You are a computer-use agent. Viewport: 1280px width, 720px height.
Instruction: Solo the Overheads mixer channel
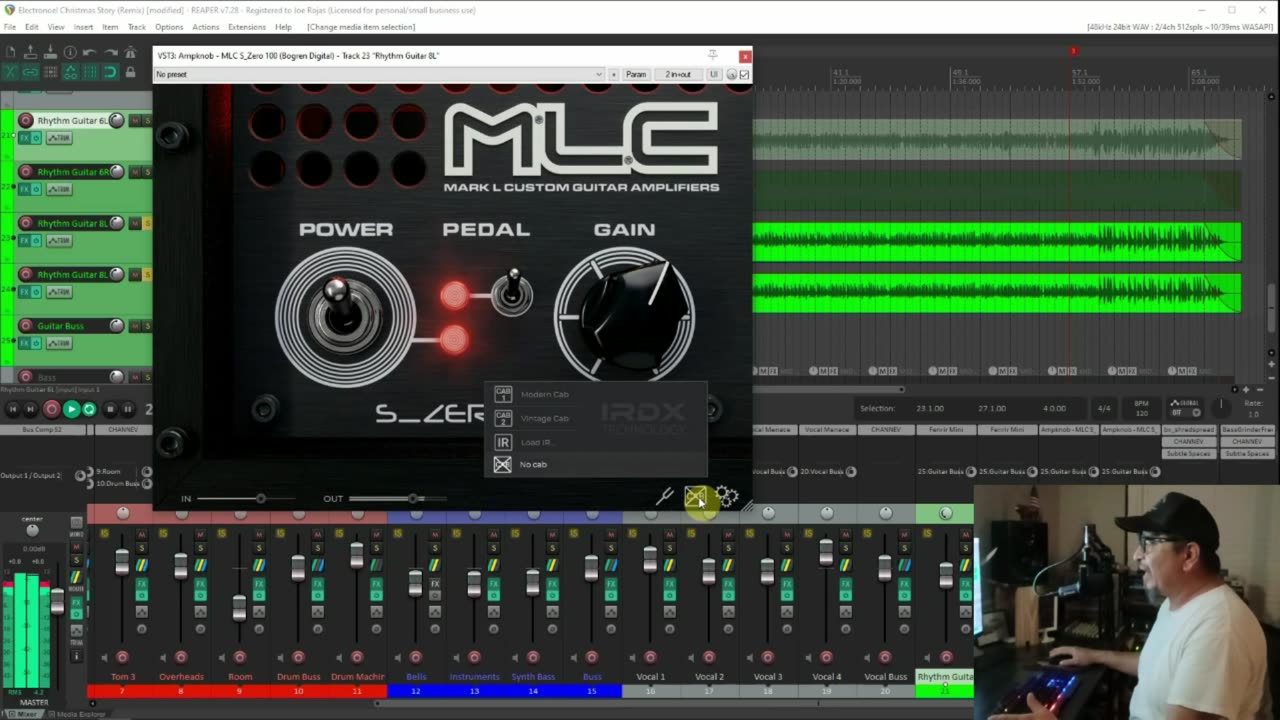(200, 548)
